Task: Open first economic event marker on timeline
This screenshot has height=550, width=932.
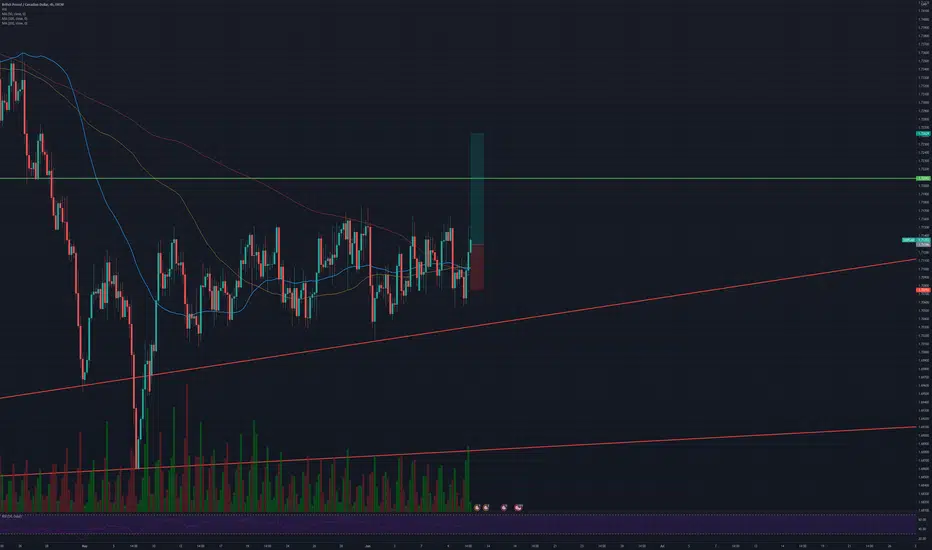Action: coord(477,508)
